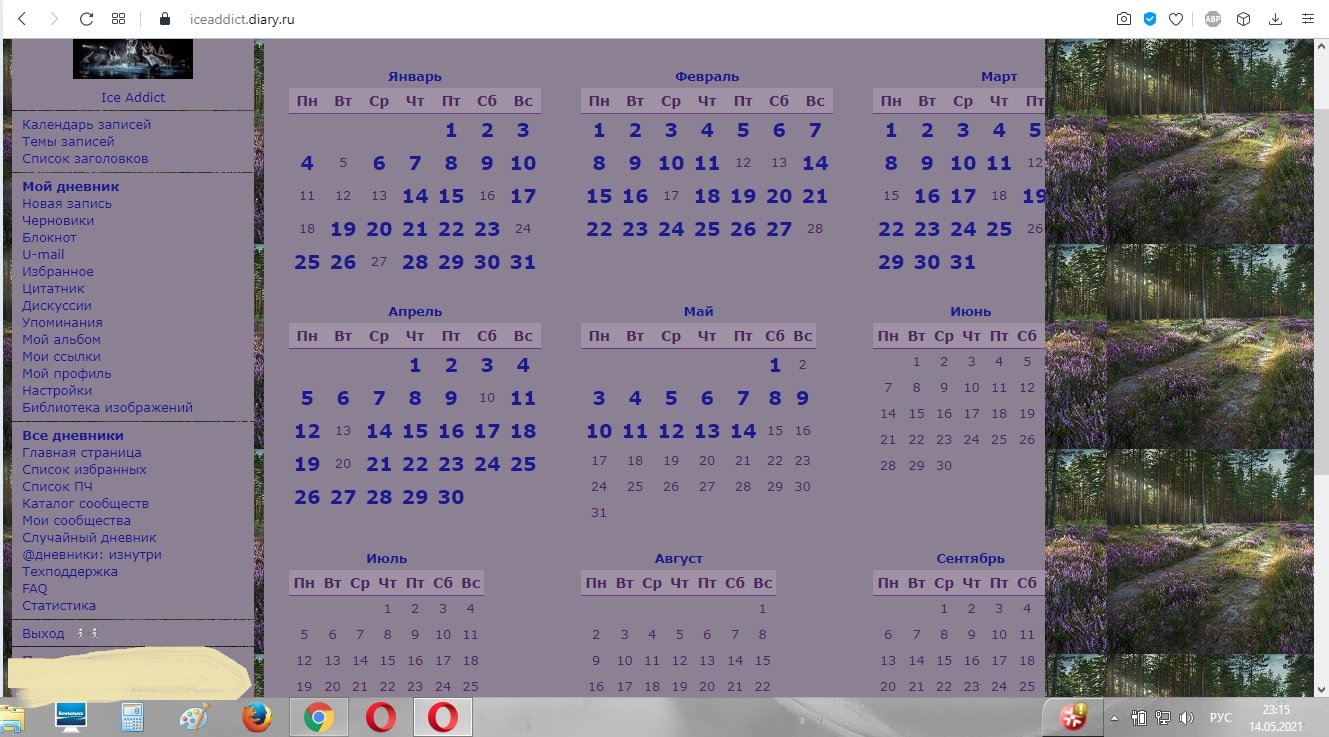The width and height of the screenshot is (1329, 737).
Task: Reload the page with the refresh icon
Action: [86, 19]
